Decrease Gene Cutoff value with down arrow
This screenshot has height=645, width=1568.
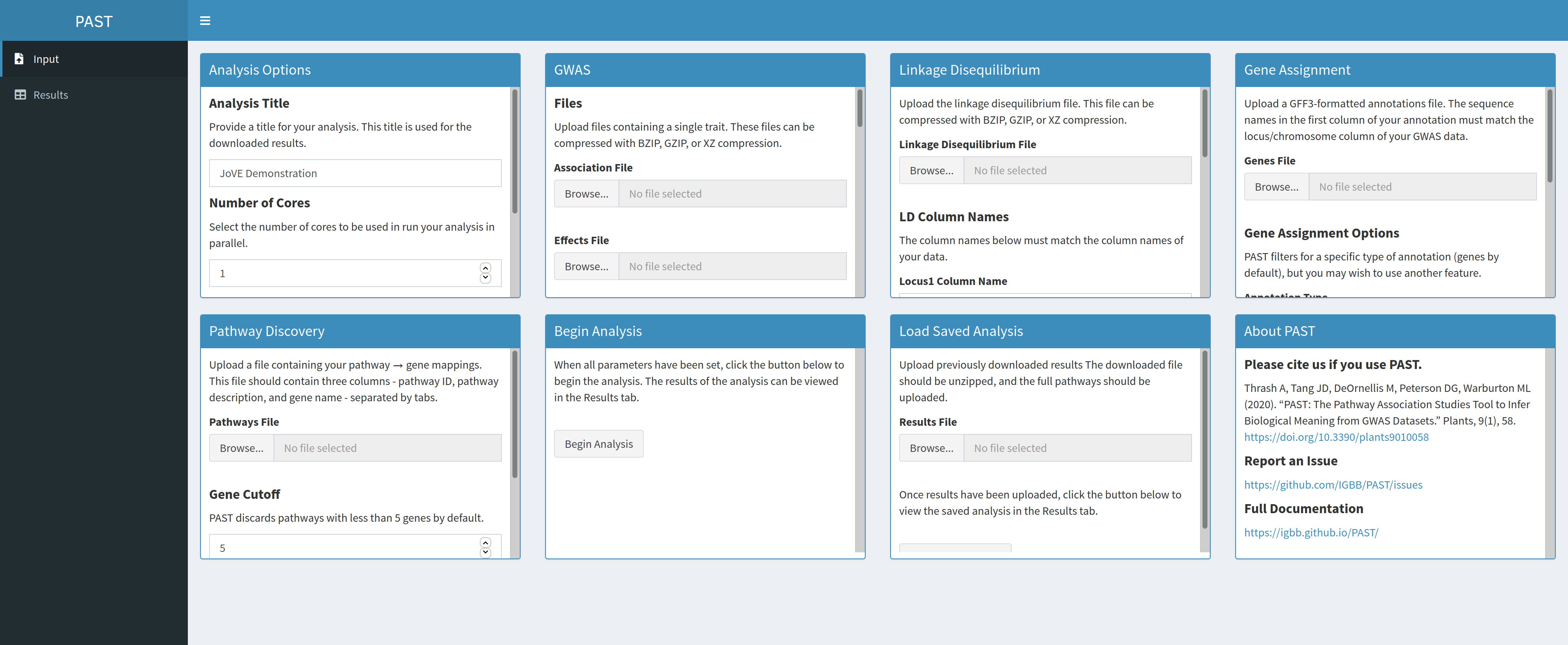485,552
